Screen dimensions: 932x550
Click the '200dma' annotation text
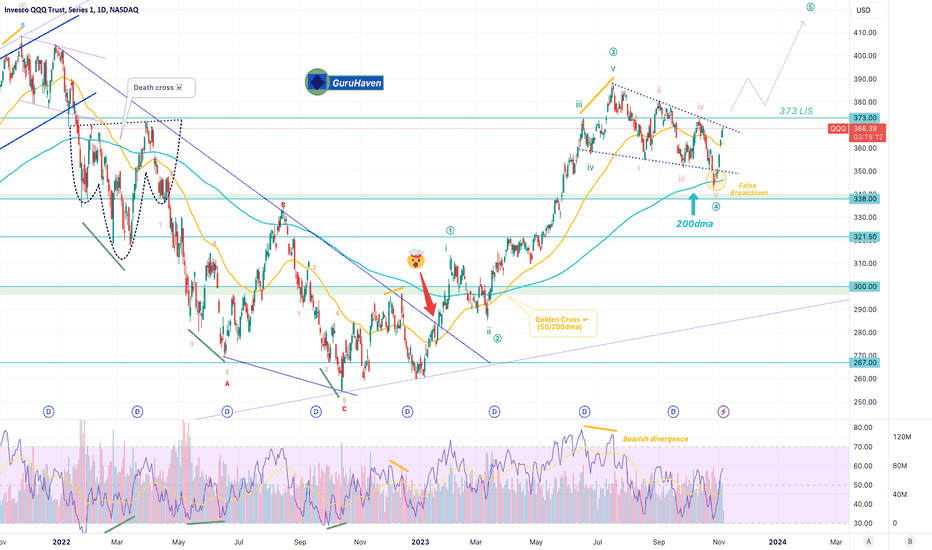coord(694,224)
